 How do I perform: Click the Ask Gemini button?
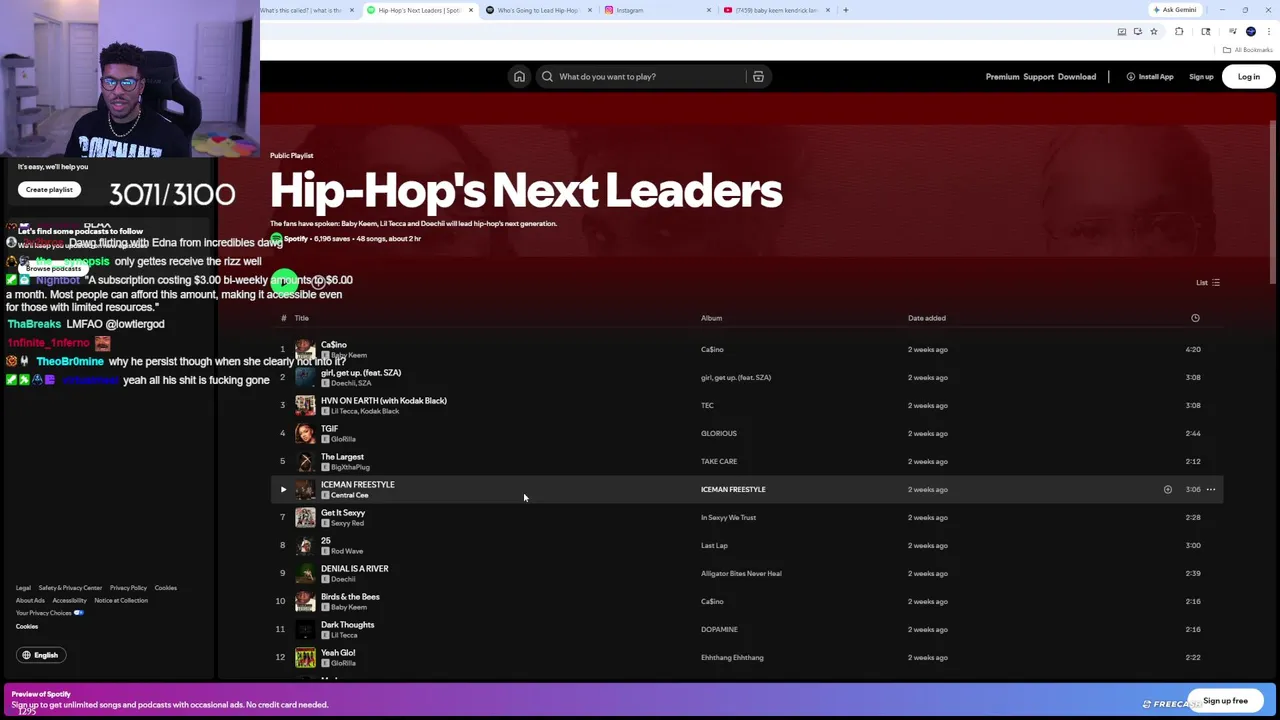1175,10
